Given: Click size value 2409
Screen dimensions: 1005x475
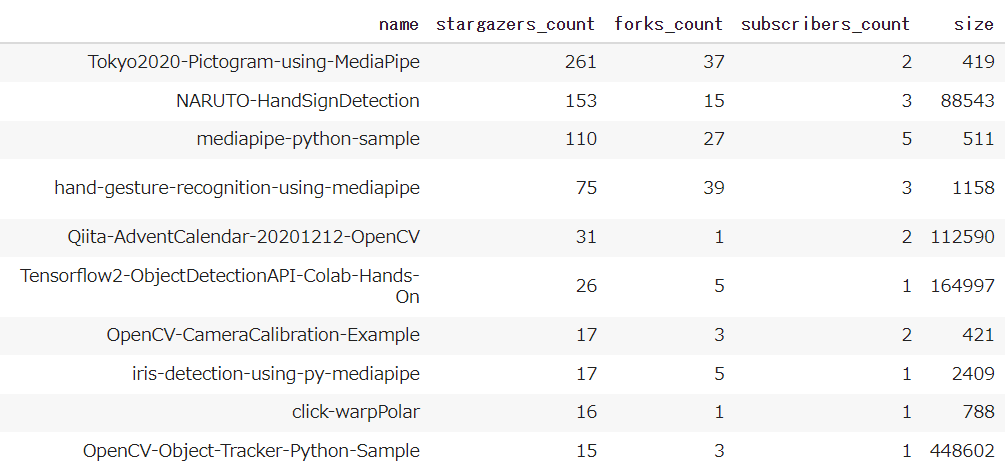Looking at the screenshot, I should tap(973, 373).
